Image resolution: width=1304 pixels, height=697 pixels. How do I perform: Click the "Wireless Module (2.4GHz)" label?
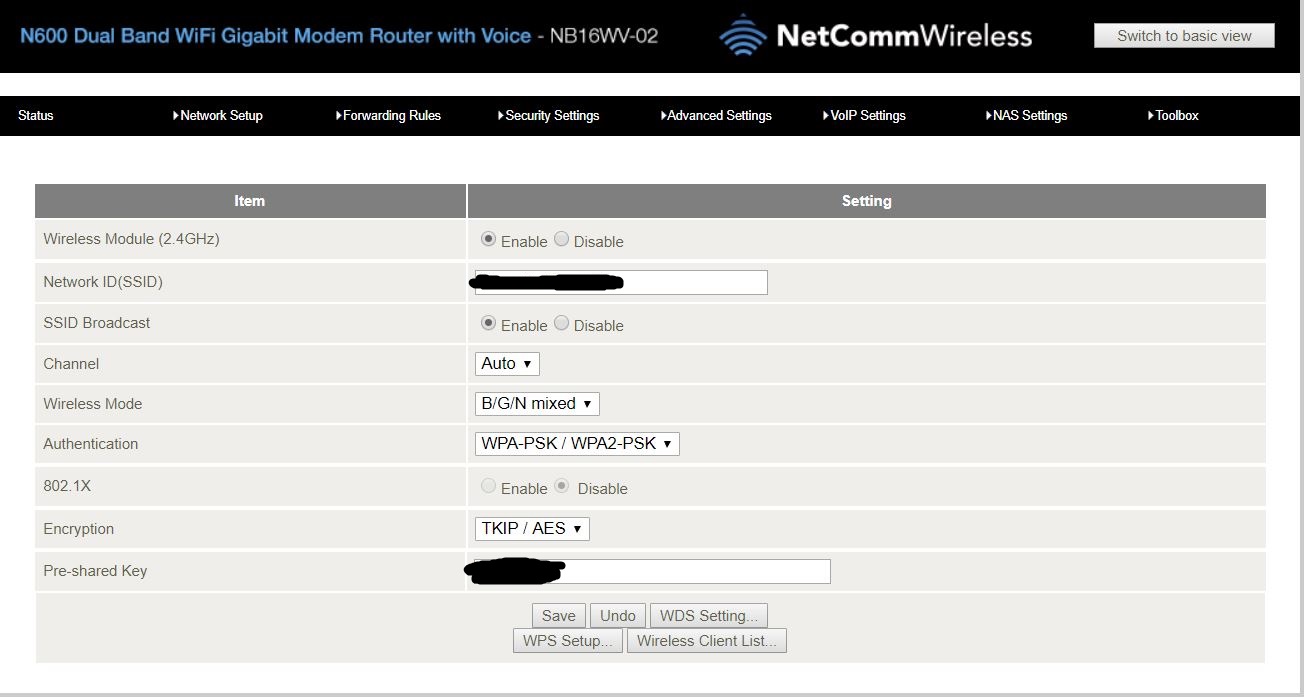coord(131,240)
